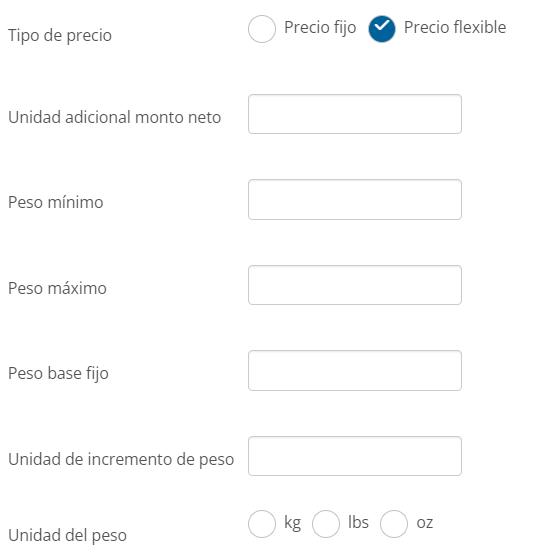This screenshot has width=537, height=556.
Task: Click into the Peso máximo input box
Action: [x=355, y=285]
